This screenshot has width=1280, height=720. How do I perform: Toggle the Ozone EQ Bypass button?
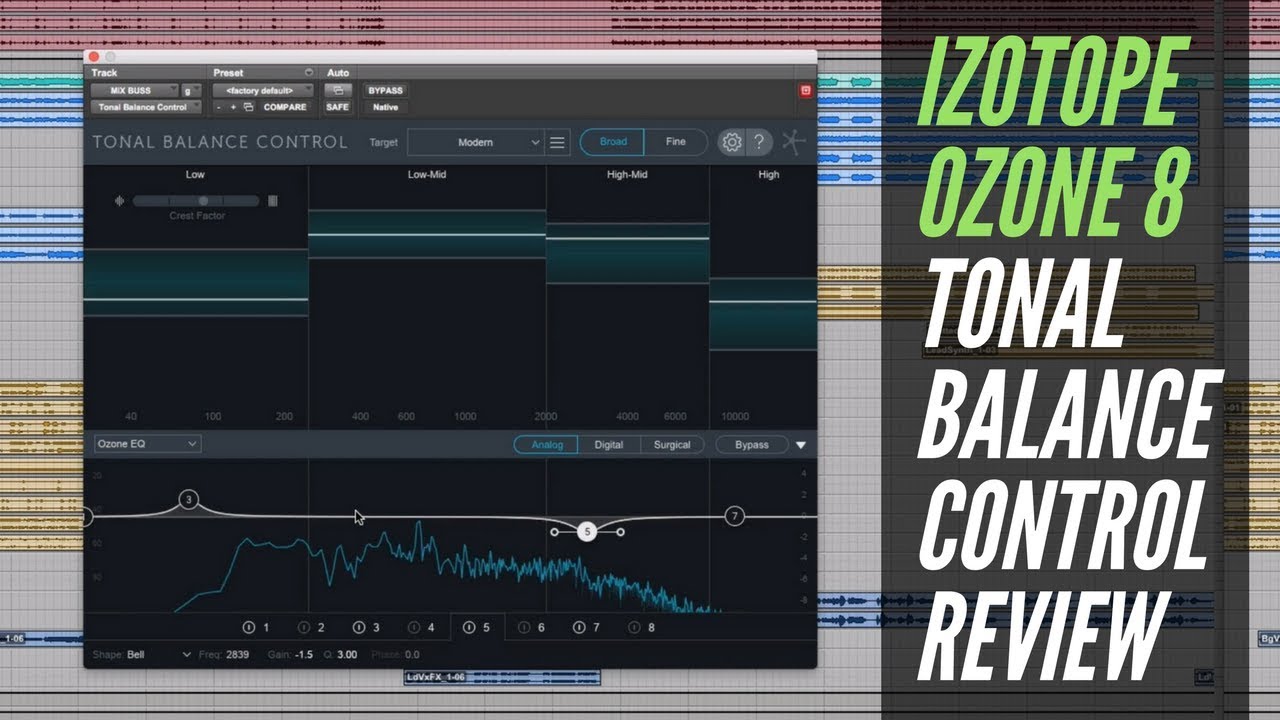click(x=752, y=445)
